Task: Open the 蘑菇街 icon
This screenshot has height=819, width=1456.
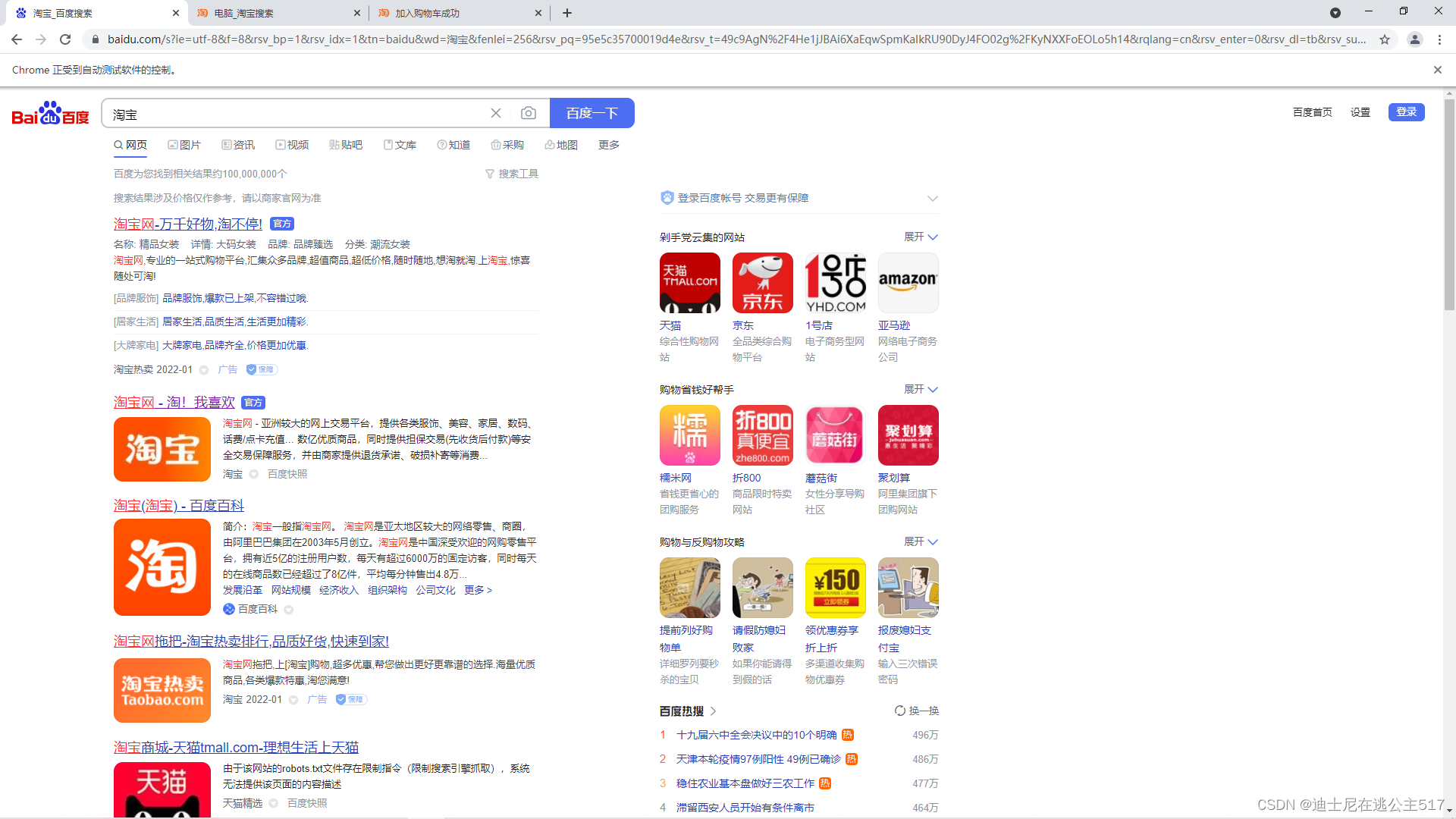Action: [x=835, y=435]
